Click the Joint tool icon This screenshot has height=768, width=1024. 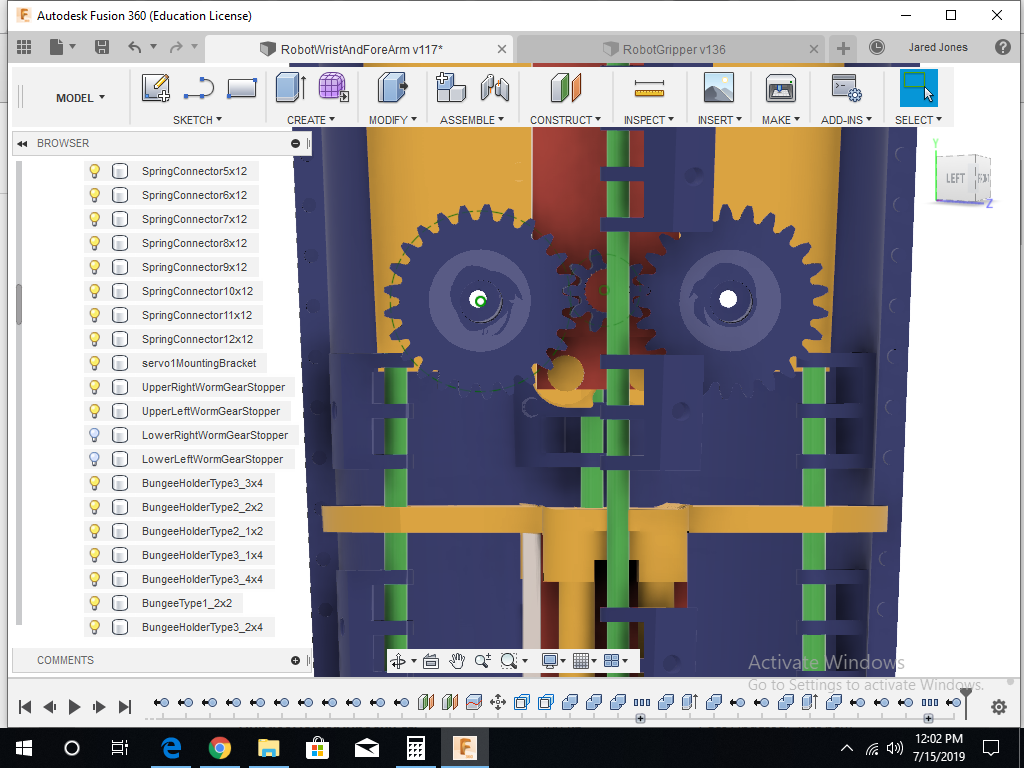(494, 88)
